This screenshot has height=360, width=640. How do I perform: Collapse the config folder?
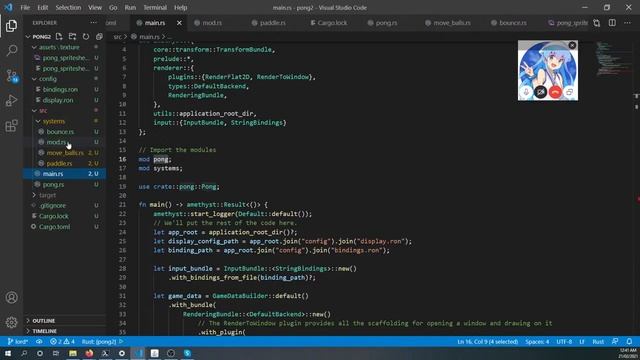34,79
